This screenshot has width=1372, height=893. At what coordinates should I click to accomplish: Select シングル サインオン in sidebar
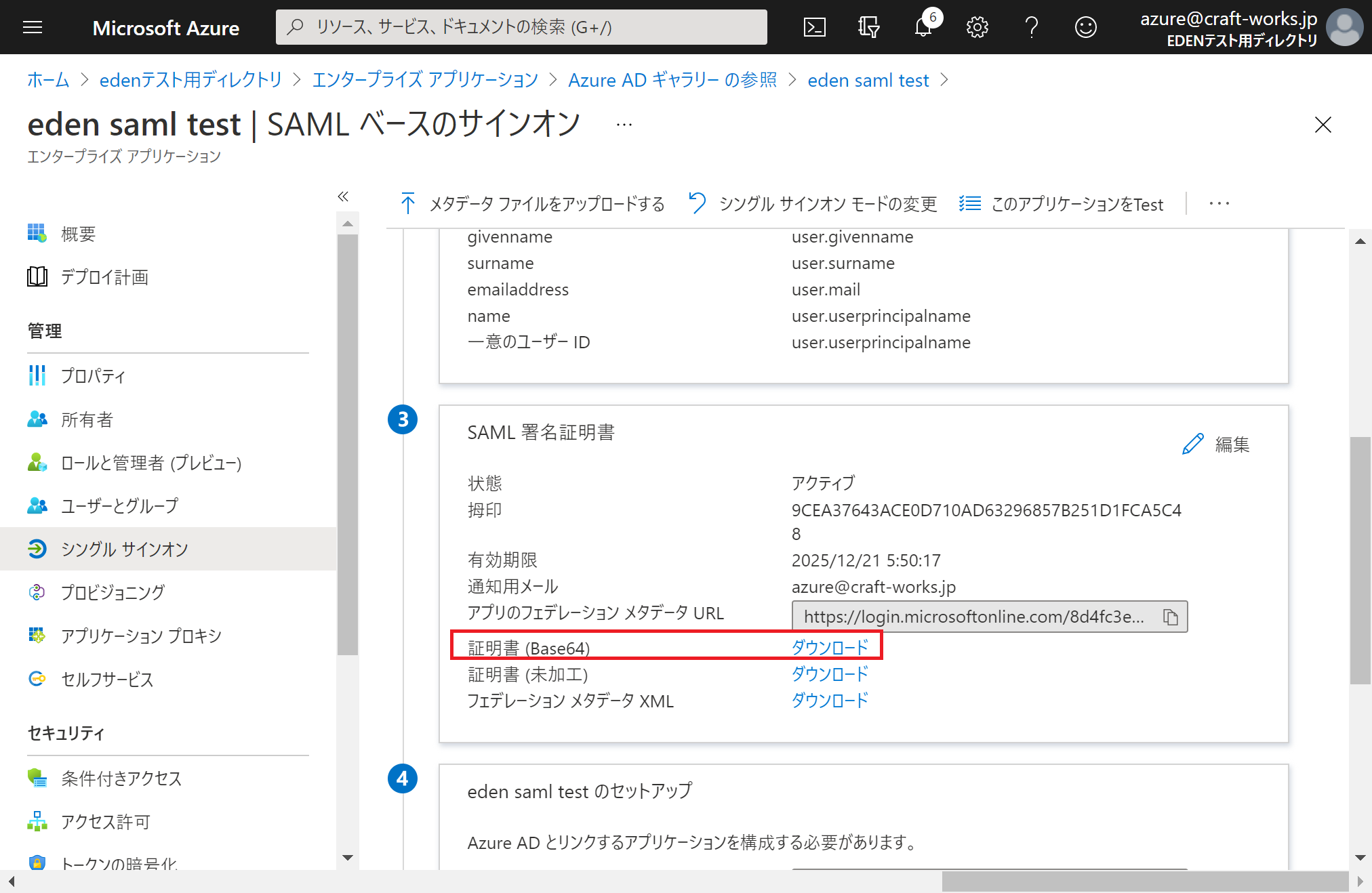tap(168, 549)
